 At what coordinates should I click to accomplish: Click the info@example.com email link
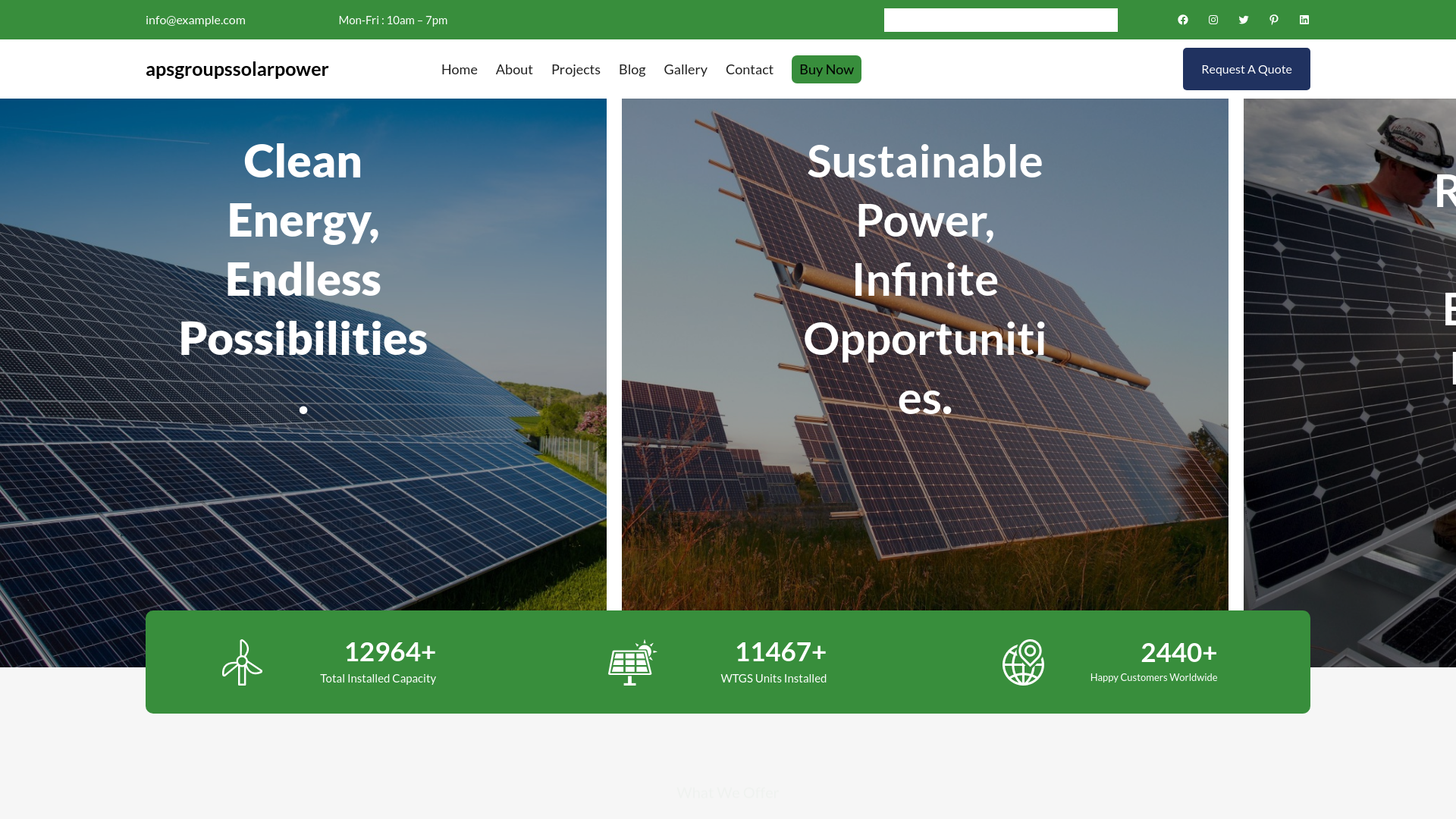click(196, 20)
